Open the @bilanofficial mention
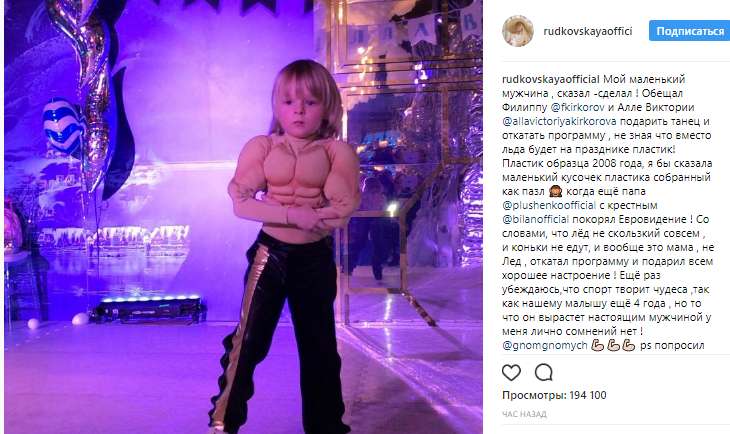Image resolution: width=730 pixels, height=434 pixels. [x=535, y=219]
